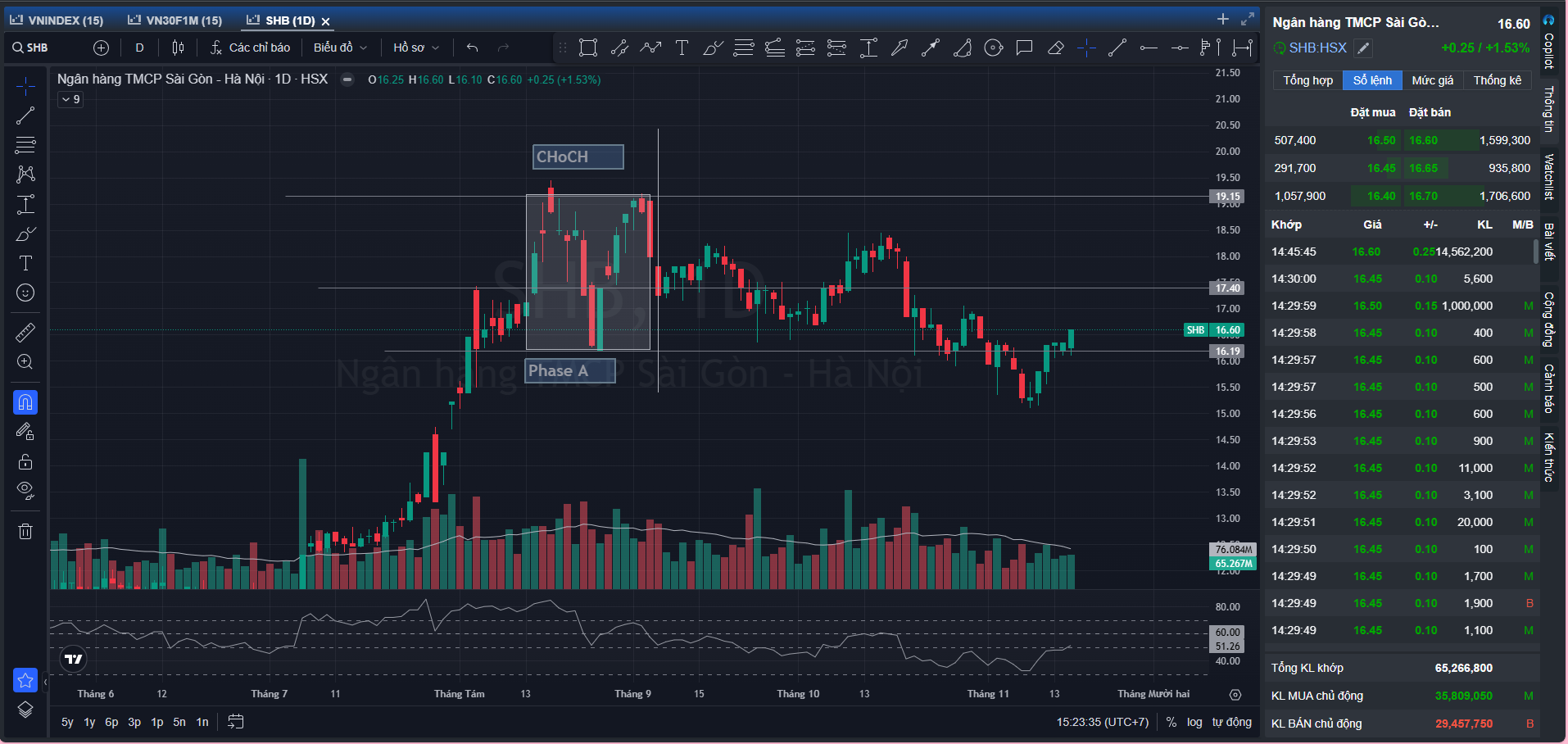Expand the collapsed indicators legend showing 9
1568x744 pixels.
pyautogui.click(x=70, y=99)
